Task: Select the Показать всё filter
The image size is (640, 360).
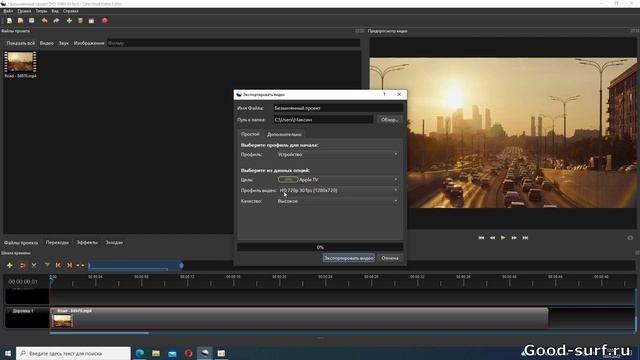Action: tap(20, 43)
